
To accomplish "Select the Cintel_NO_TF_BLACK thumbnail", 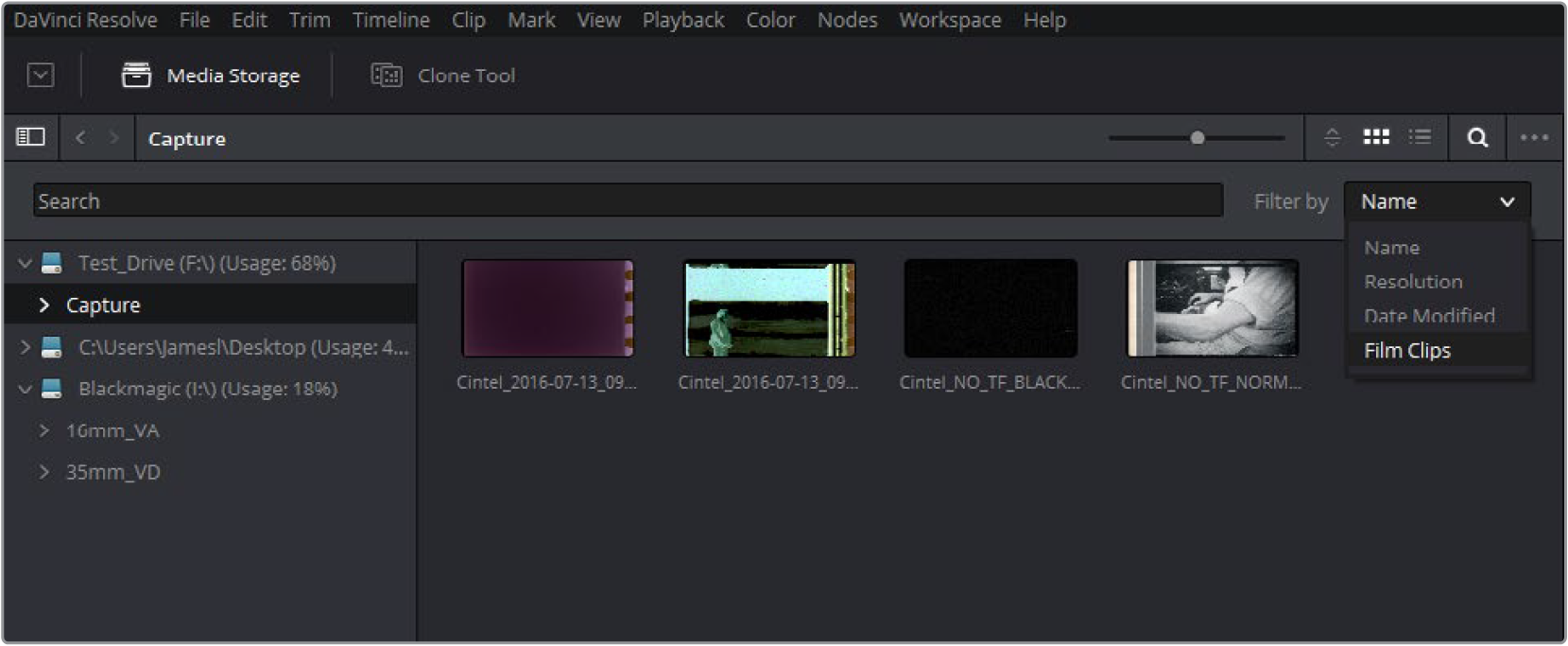I will coord(991,308).
